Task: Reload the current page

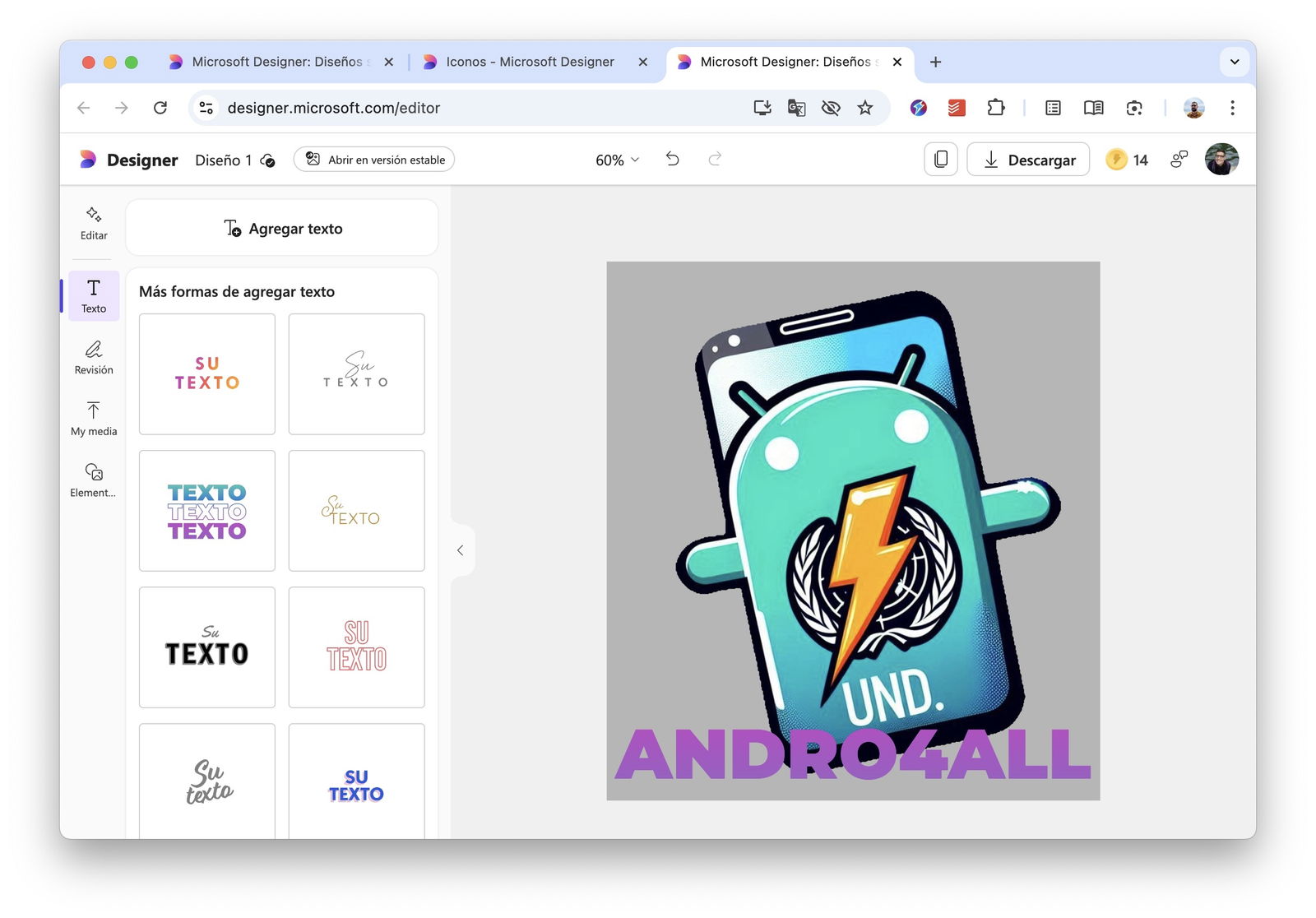Action: [160, 108]
